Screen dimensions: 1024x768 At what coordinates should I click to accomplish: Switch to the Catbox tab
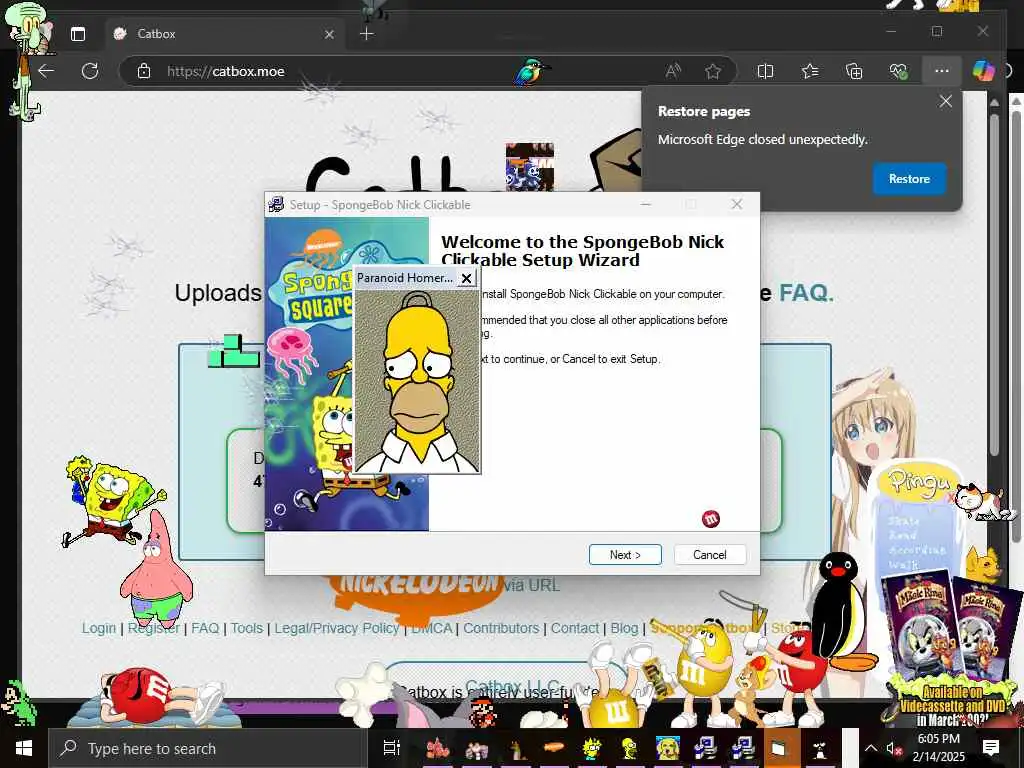click(x=224, y=34)
